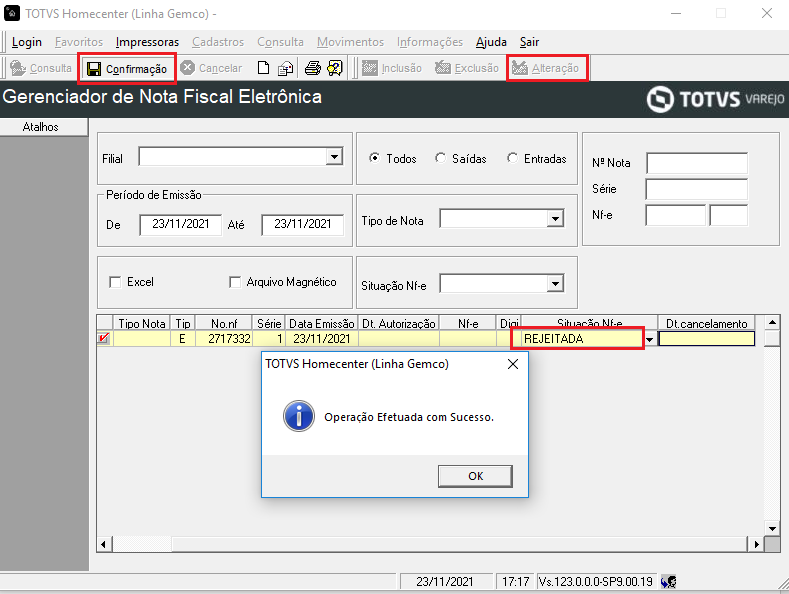Image resolution: width=789 pixels, height=594 pixels.
Task: Click the 23/11/2021 emission date cell
Action: tap(322, 339)
